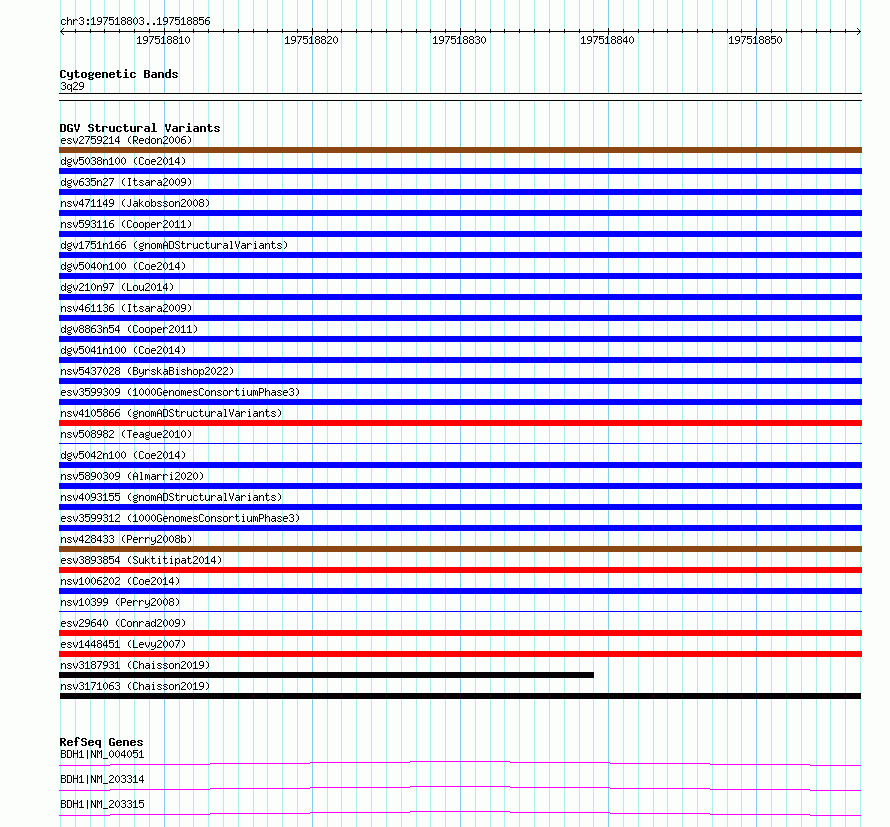This screenshot has height=827, width=890.
Task: Click the BDH1|NM_203314 gene label
Action: (x=102, y=779)
